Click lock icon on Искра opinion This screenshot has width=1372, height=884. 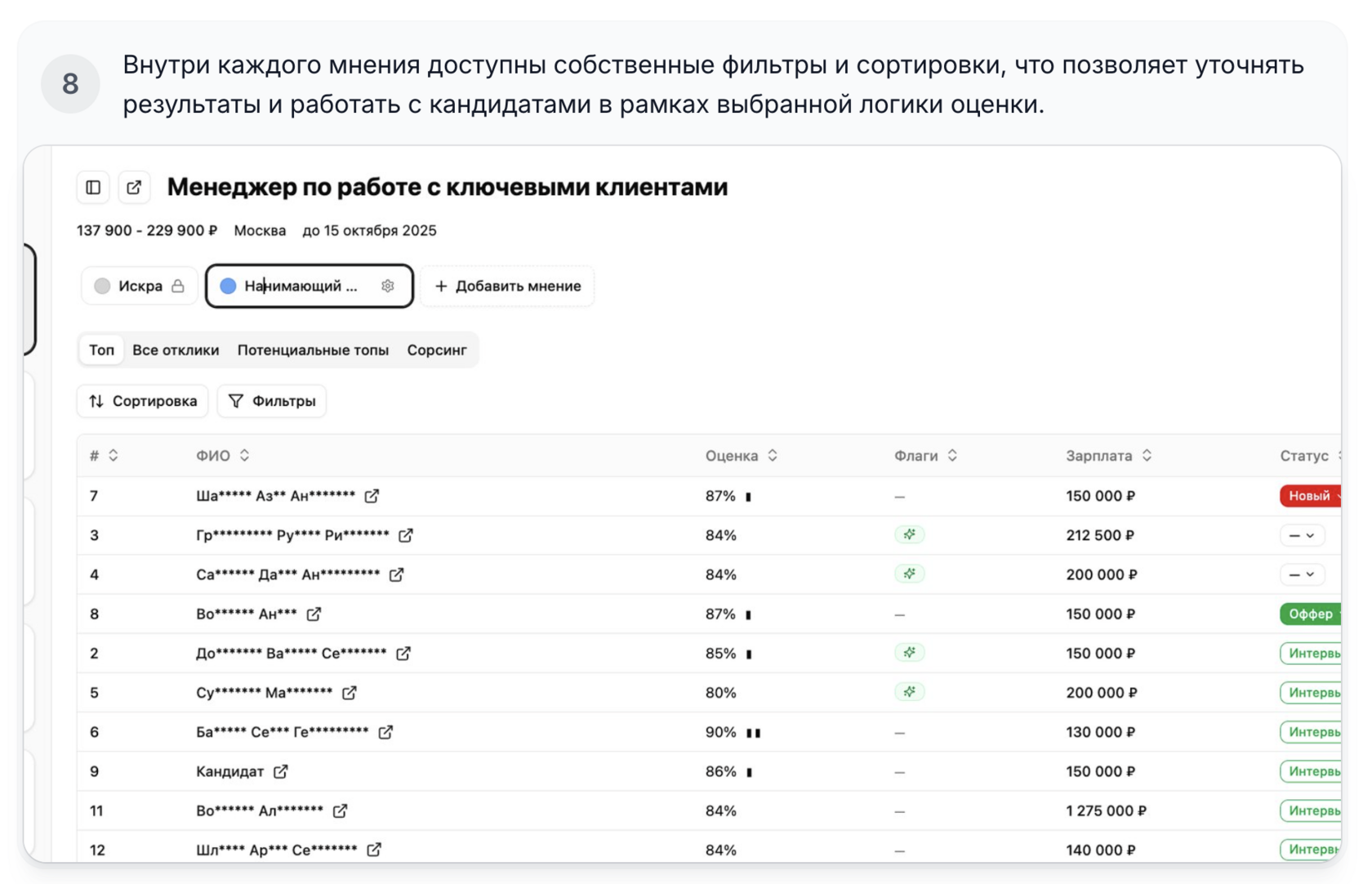178,286
